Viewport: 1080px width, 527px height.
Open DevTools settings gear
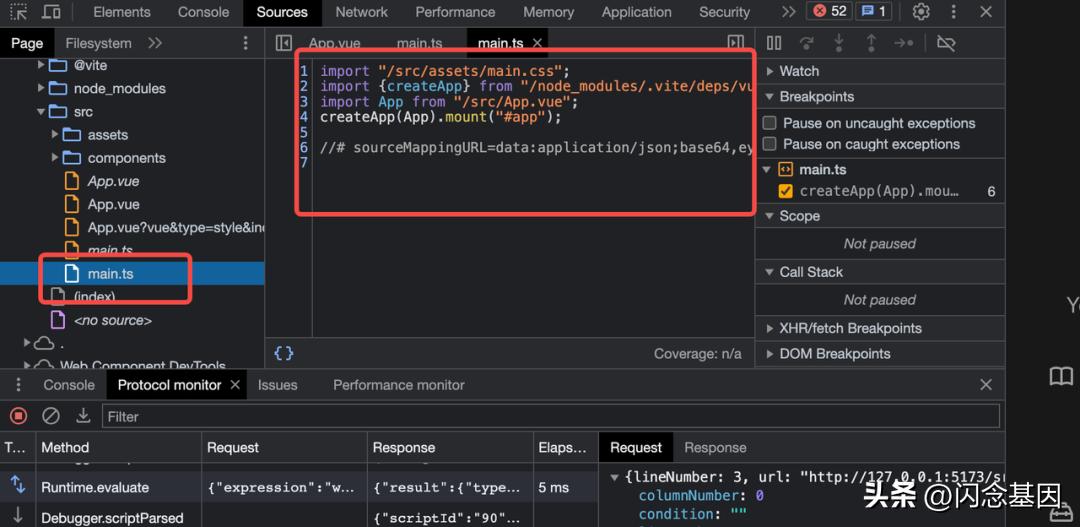click(x=921, y=12)
